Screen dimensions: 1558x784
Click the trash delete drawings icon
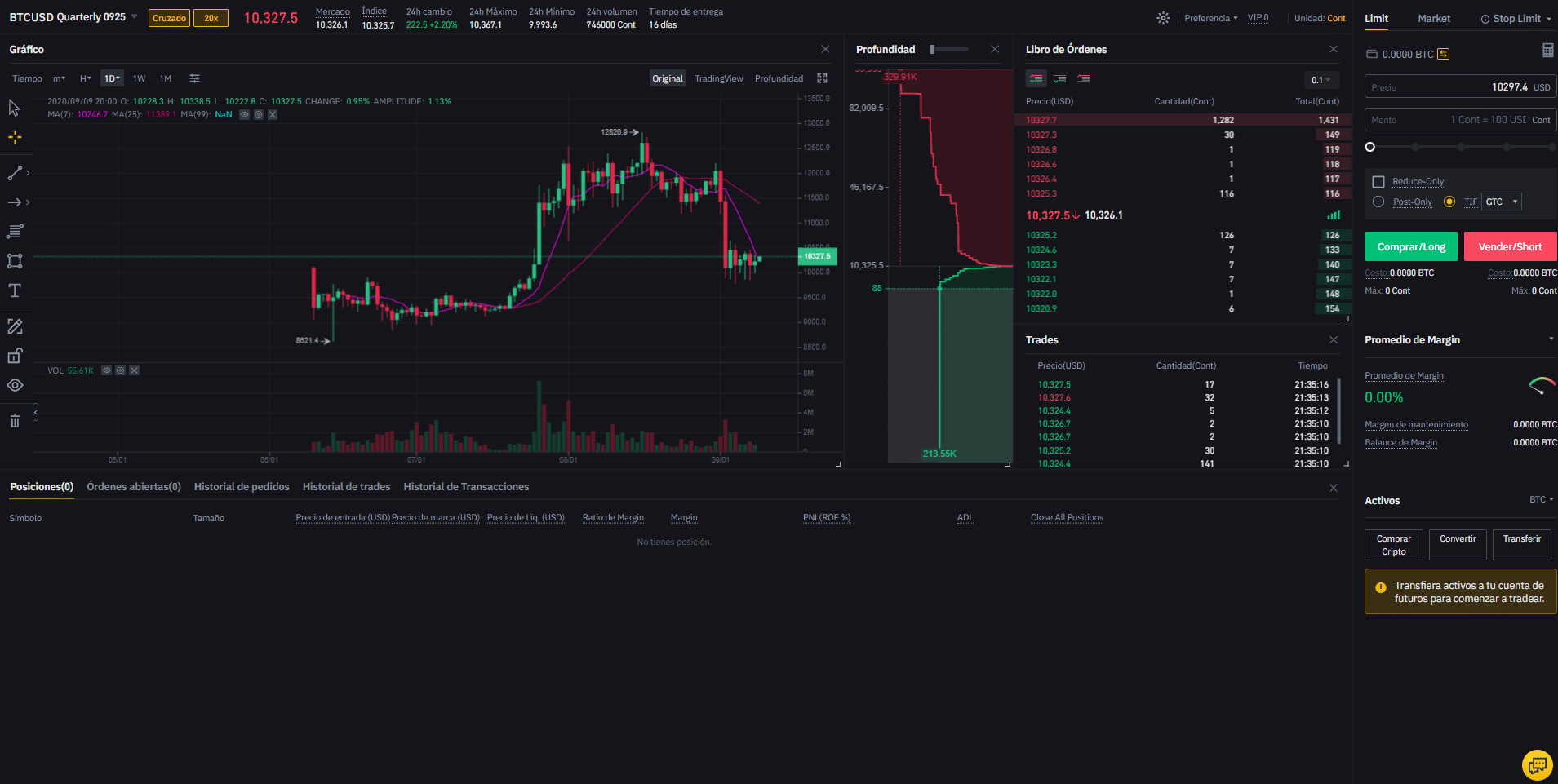(15, 421)
